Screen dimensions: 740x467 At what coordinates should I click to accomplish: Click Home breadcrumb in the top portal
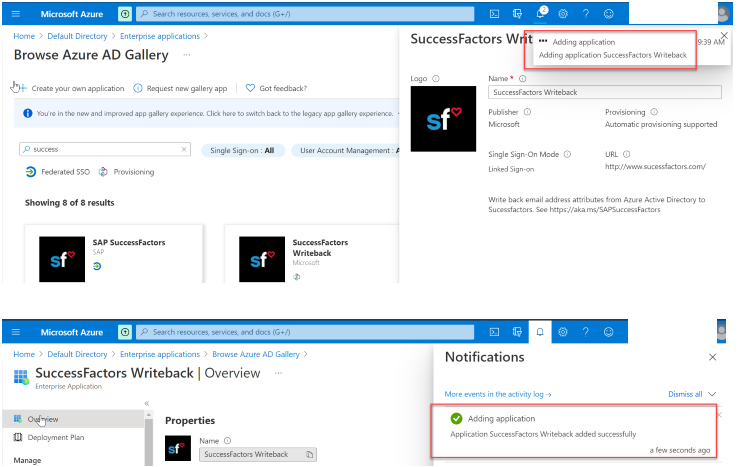pos(24,36)
